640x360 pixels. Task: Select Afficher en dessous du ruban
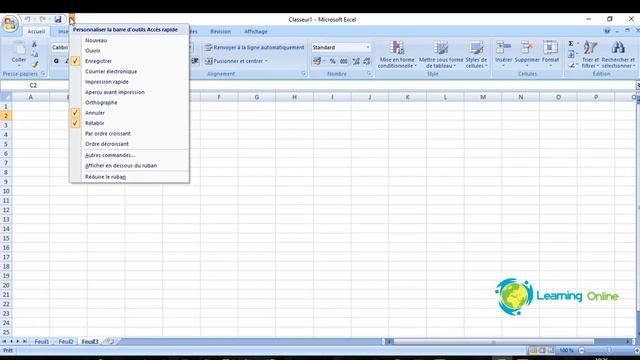coord(129,166)
